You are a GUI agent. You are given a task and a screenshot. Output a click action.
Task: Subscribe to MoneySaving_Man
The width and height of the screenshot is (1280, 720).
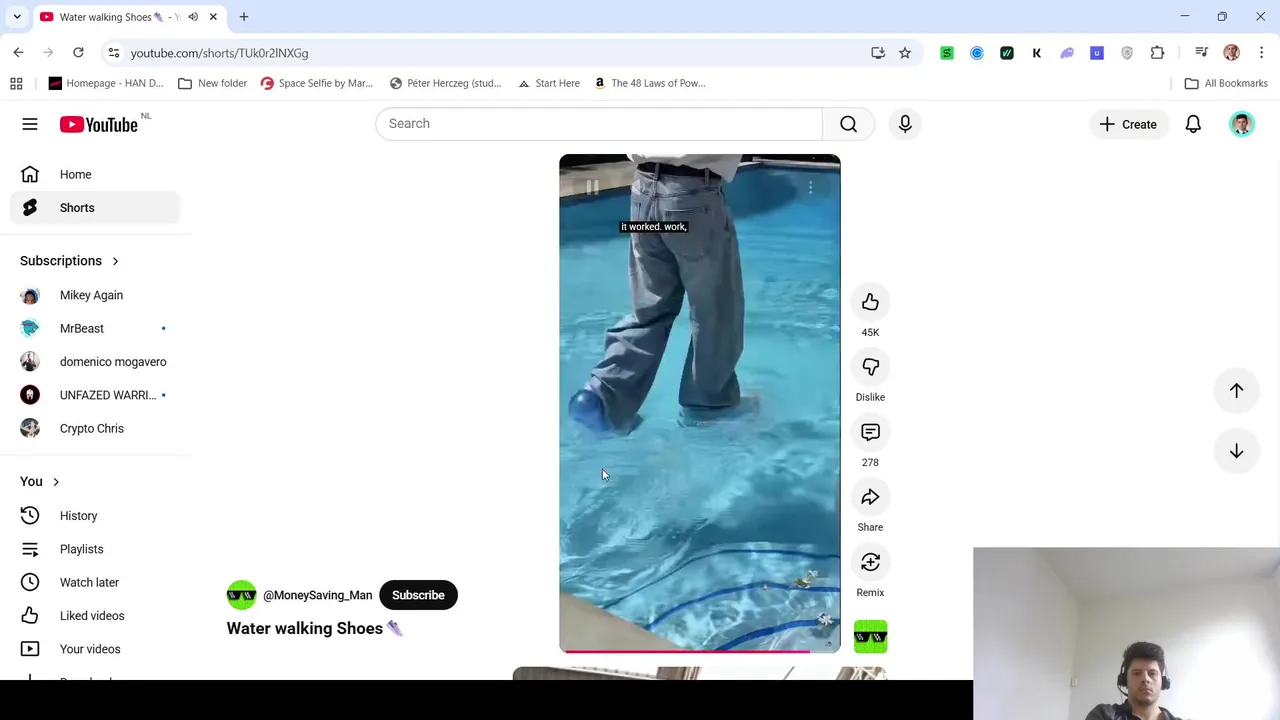point(418,595)
